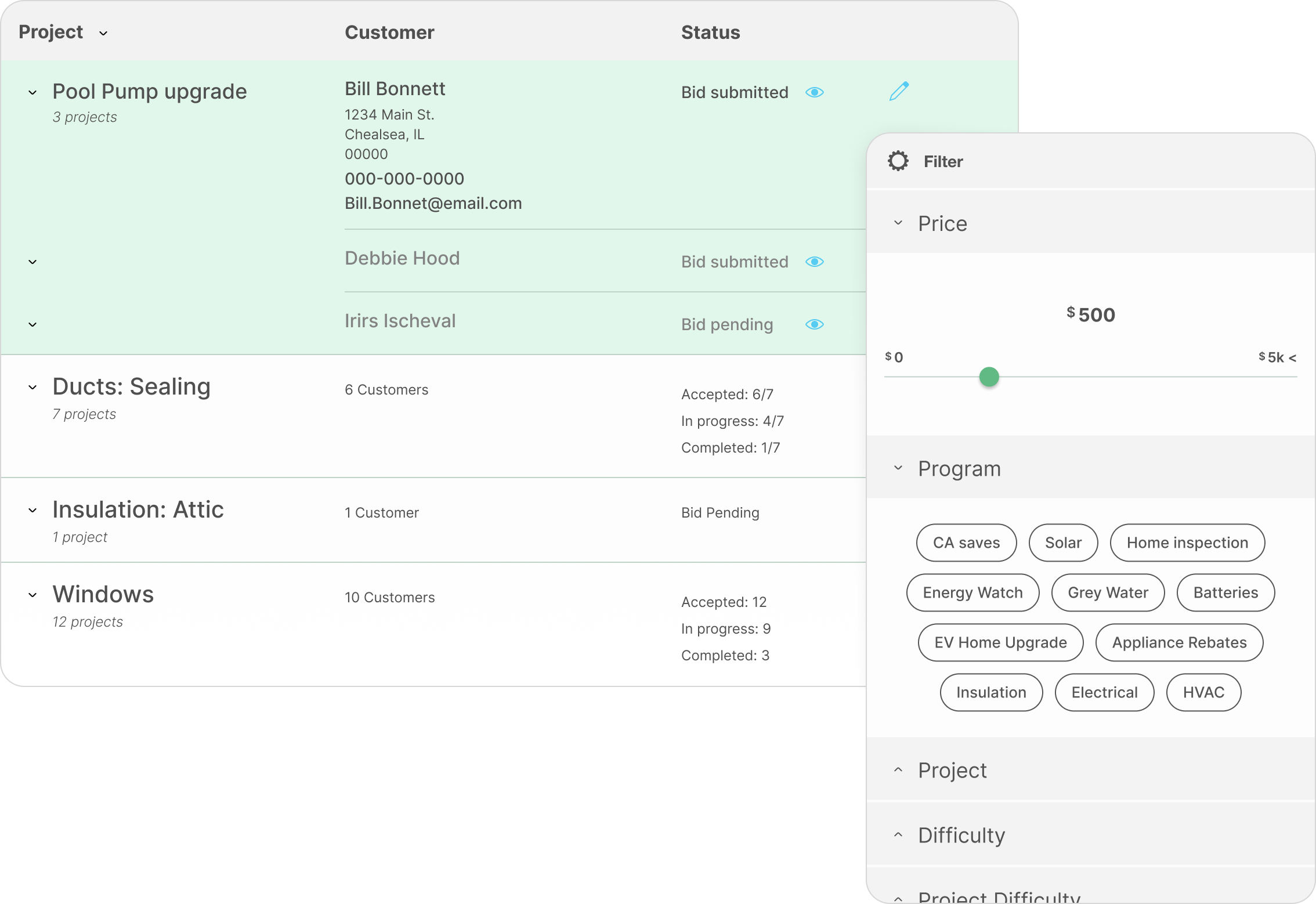The width and height of the screenshot is (1316, 904).
Task: Toggle the eye icon for Debbie Hood's bid
Action: (815, 262)
